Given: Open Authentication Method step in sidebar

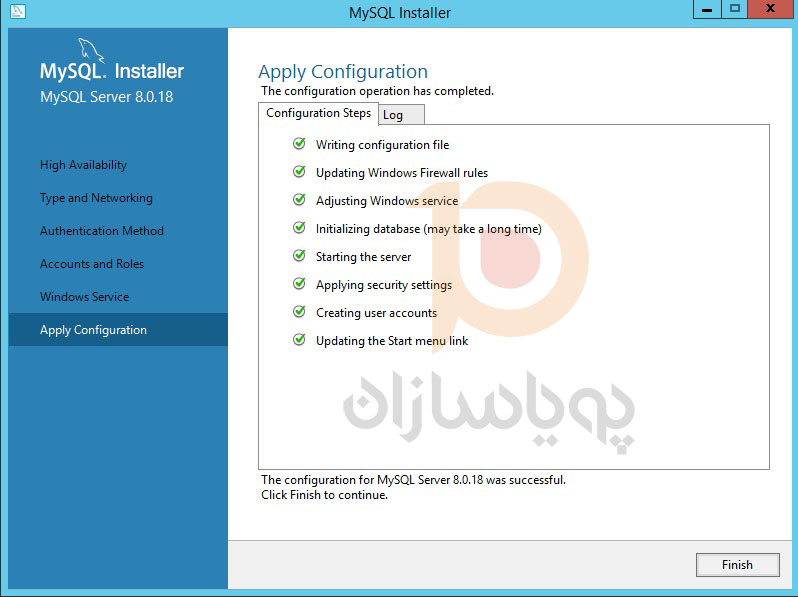Looking at the screenshot, I should (101, 231).
